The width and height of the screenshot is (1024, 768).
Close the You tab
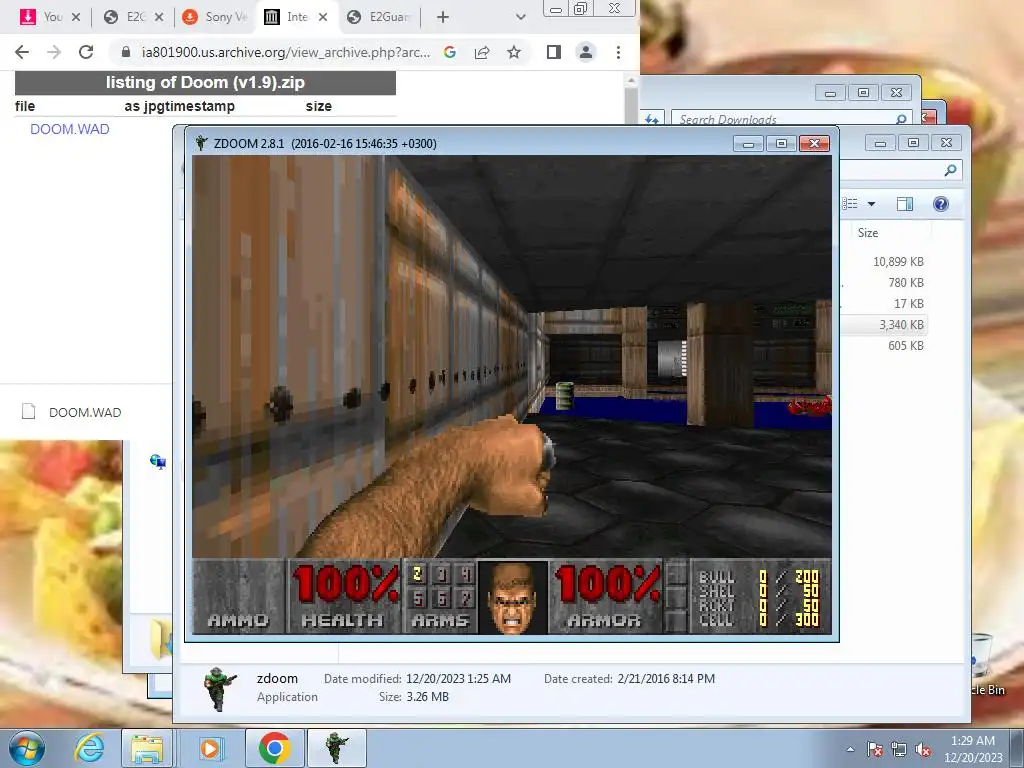[x=76, y=18]
